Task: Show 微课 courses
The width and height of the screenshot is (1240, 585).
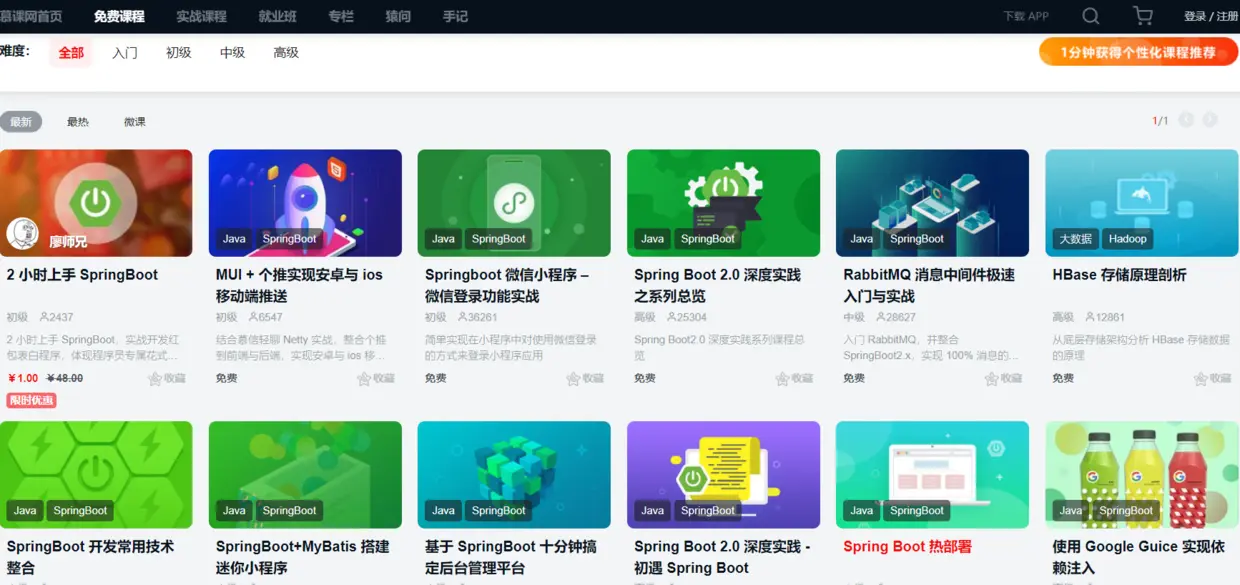Action: pos(135,122)
